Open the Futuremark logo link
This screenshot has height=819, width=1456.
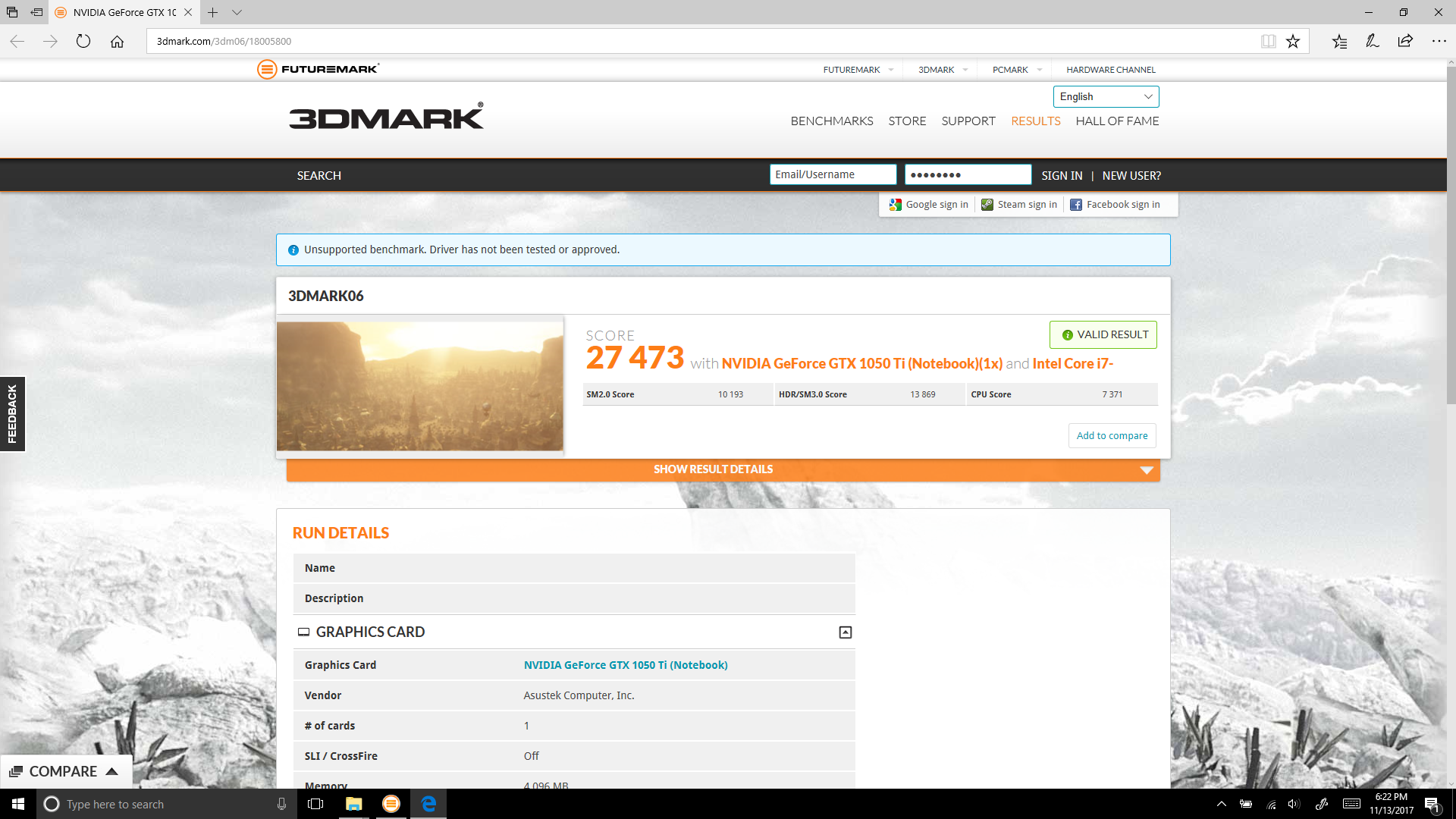[318, 69]
